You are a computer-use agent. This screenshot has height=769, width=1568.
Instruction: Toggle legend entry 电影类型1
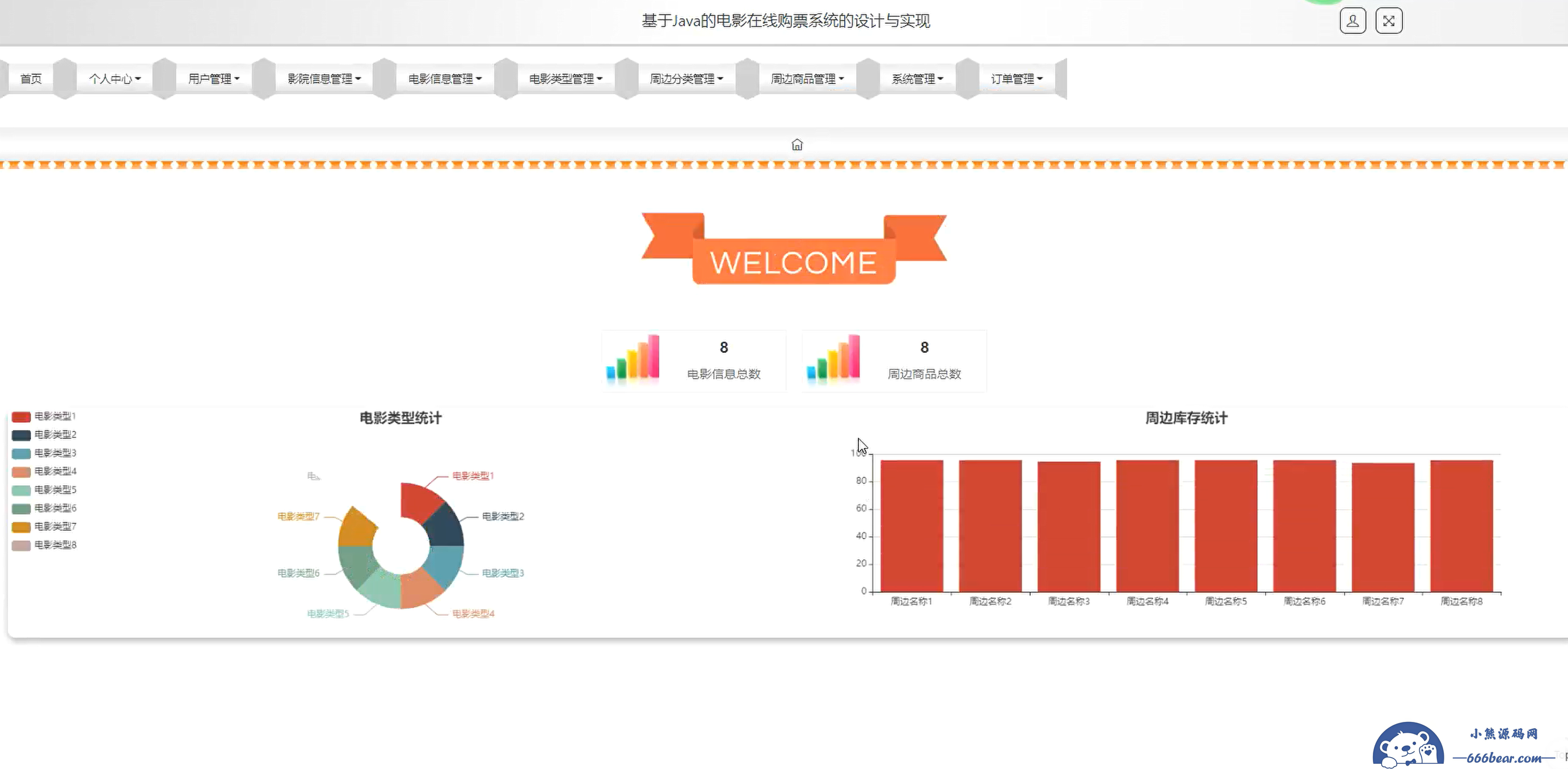(x=44, y=417)
